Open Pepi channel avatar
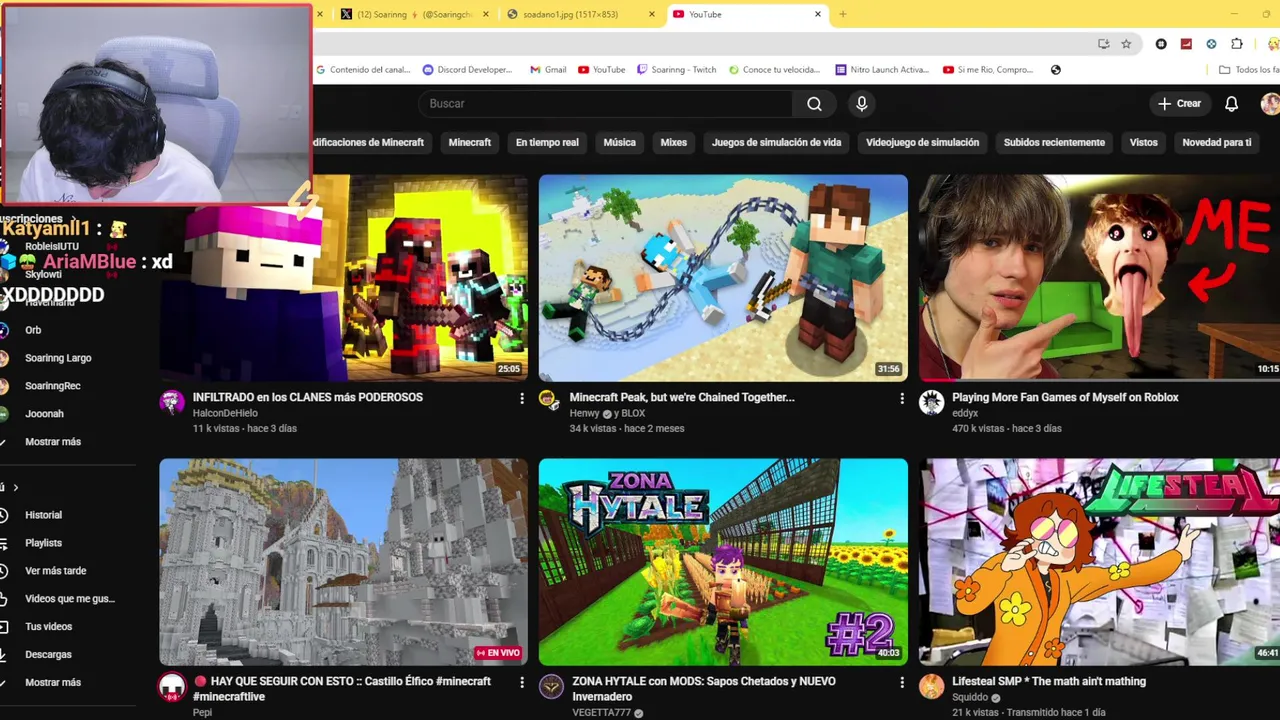1280x720 pixels. (172, 686)
